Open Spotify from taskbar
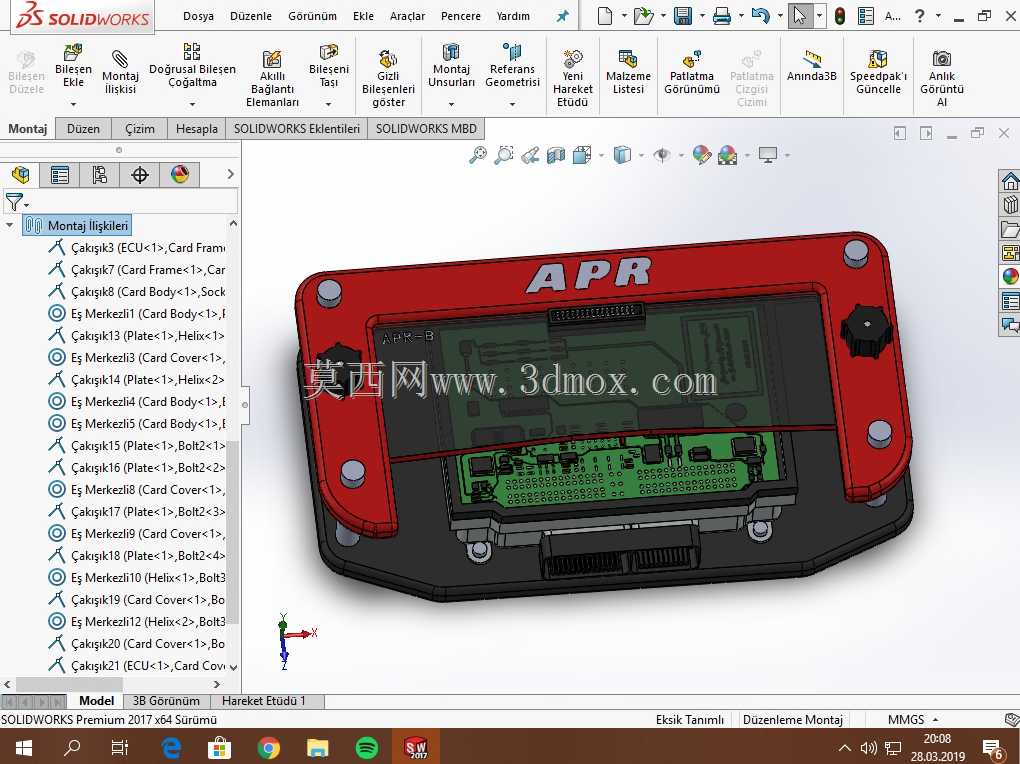 pos(367,748)
